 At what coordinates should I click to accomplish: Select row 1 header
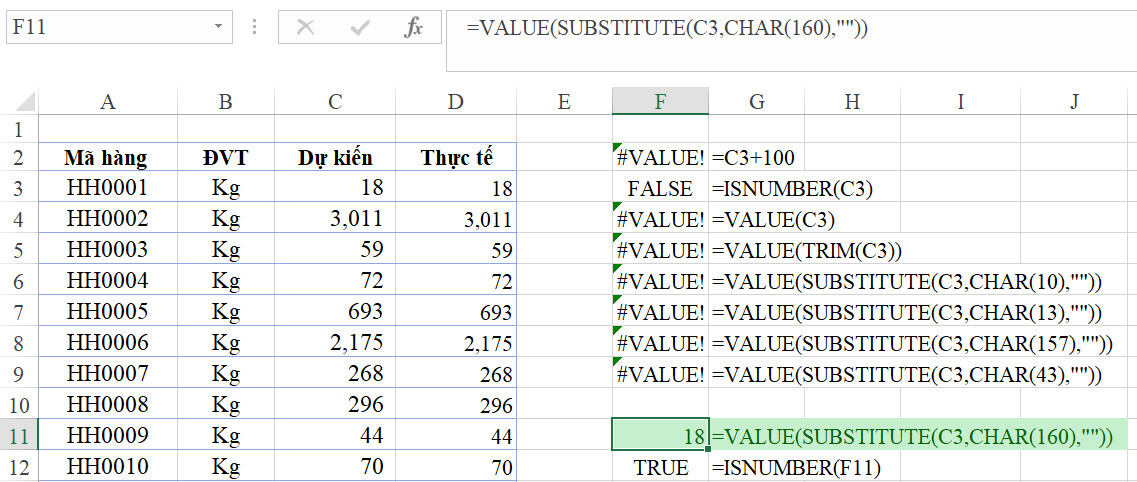(19, 129)
